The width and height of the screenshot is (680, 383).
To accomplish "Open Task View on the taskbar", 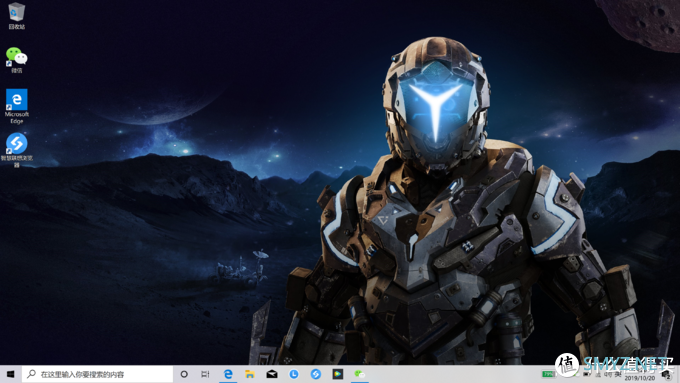I will (x=205, y=374).
